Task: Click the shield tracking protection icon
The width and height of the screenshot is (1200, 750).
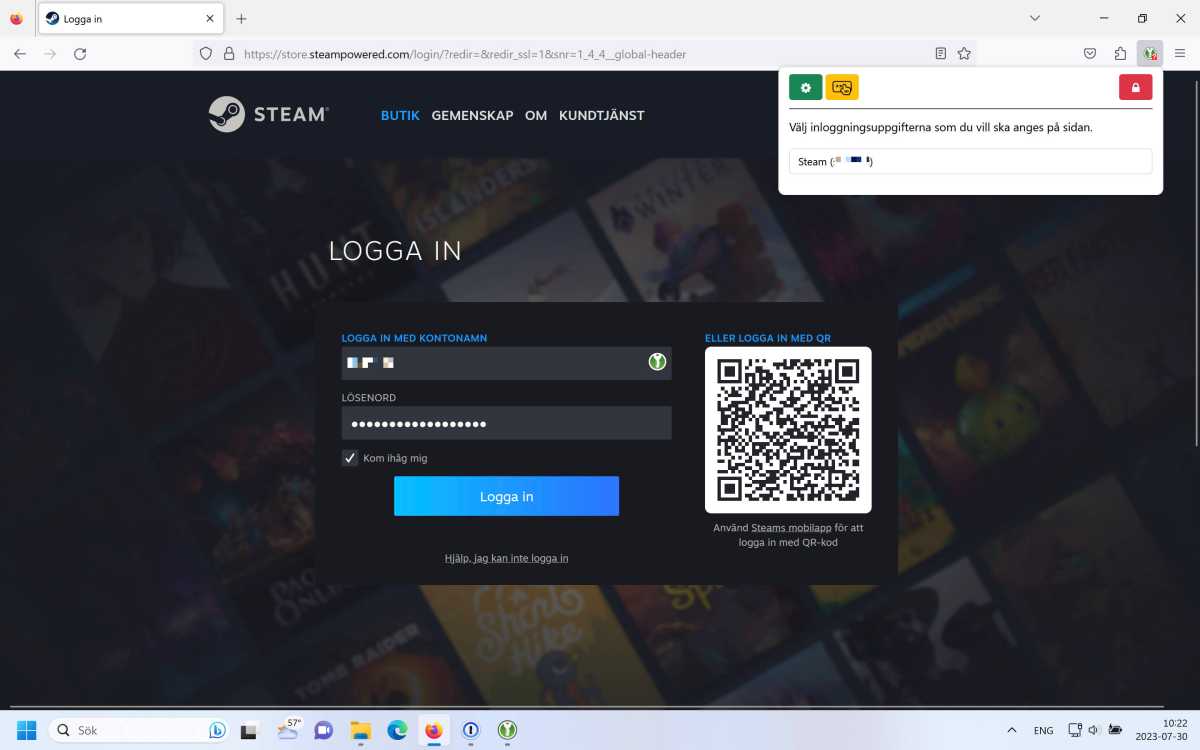Action: (x=206, y=54)
